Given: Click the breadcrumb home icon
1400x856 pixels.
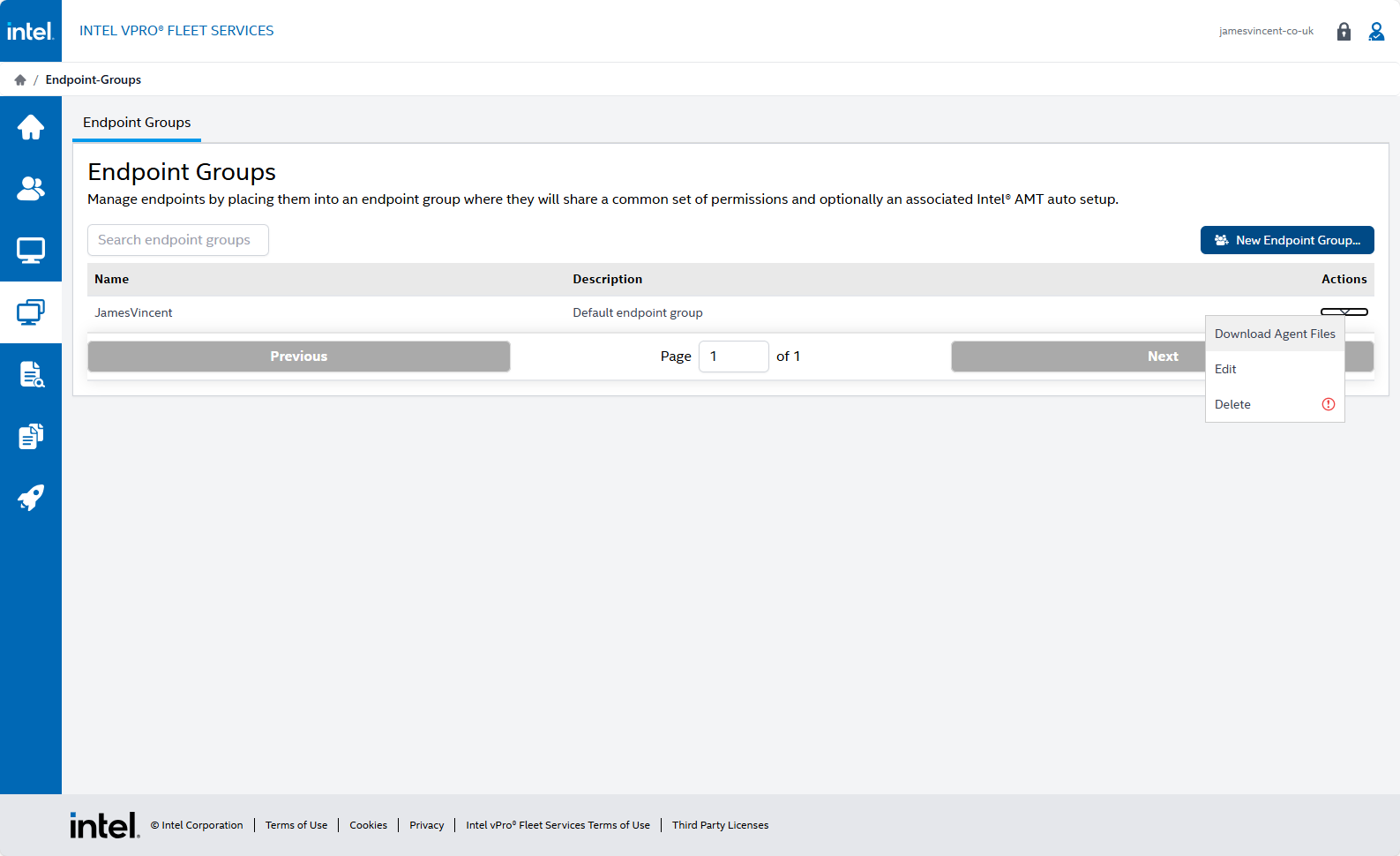Looking at the screenshot, I should tap(20, 80).
